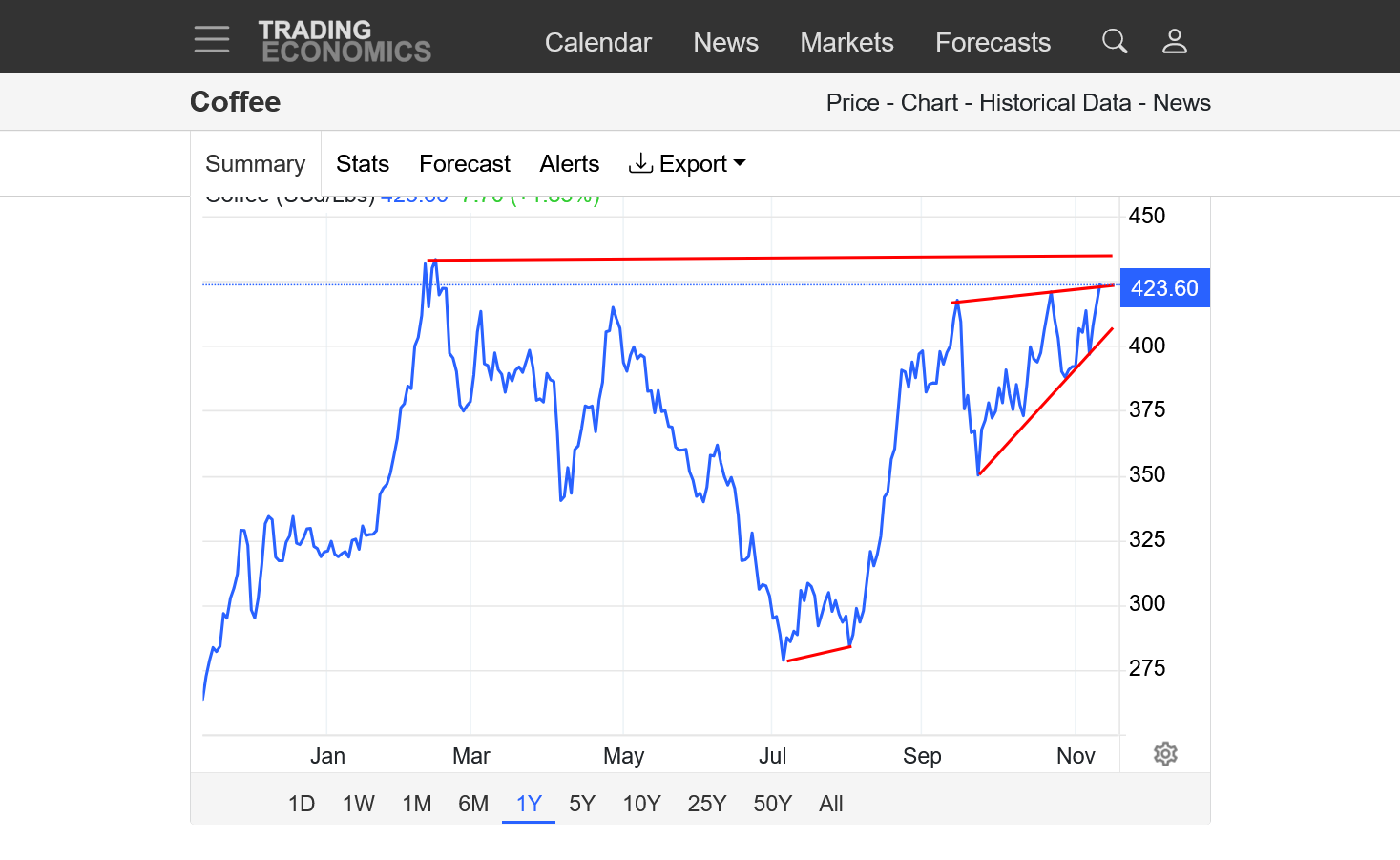The width and height of the screenshot is (1400, 860).
Task: Open the Stats tab
Action: tap(362, 164)
